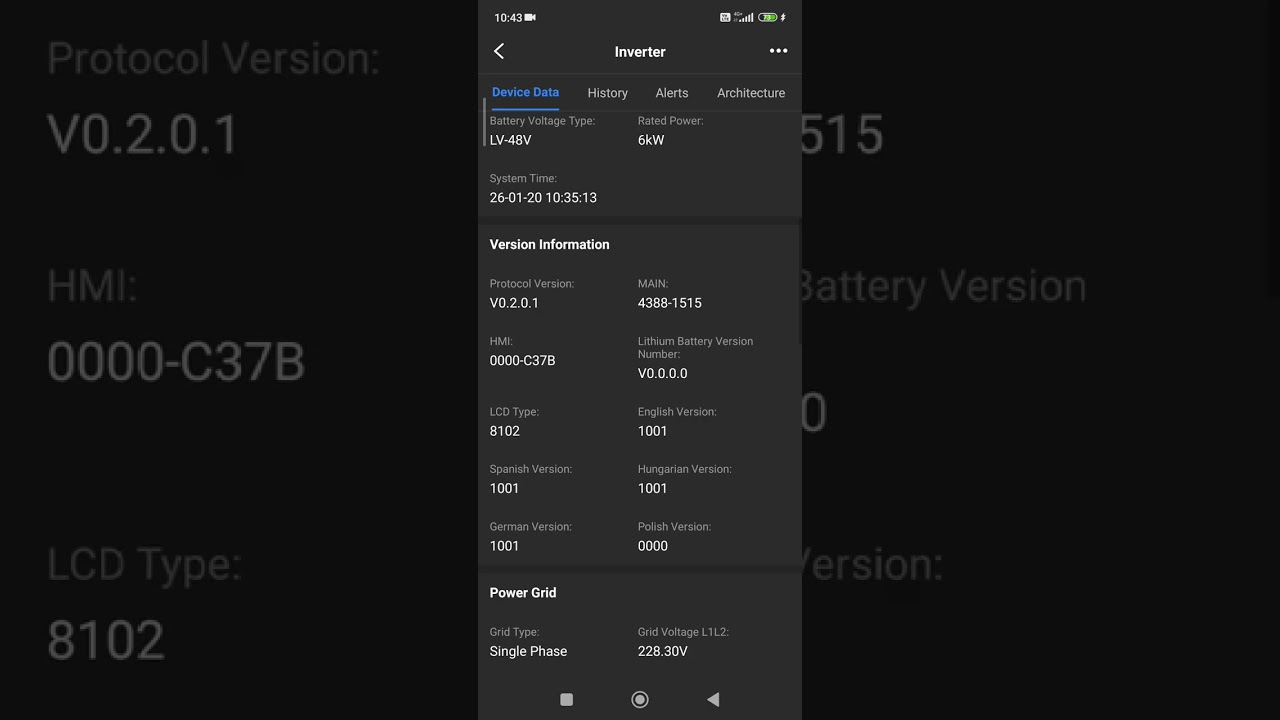The width and height of the screenshot is (1280, 720).
Task: Tap the Android square recents button
Action: tap(566, 700)
